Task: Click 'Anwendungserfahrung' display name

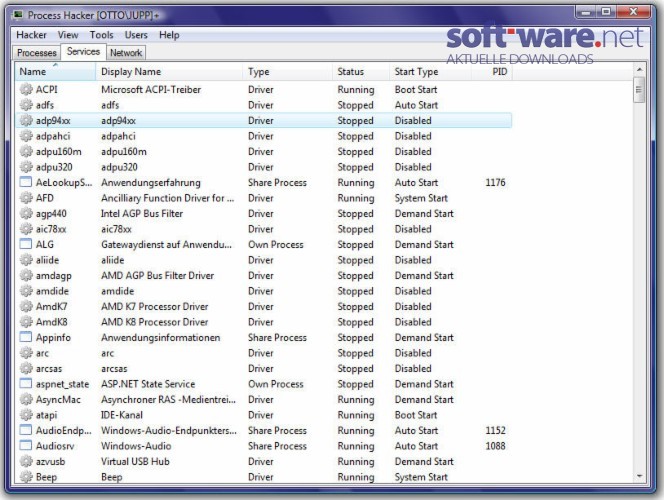Action: [x=151, y=182]
